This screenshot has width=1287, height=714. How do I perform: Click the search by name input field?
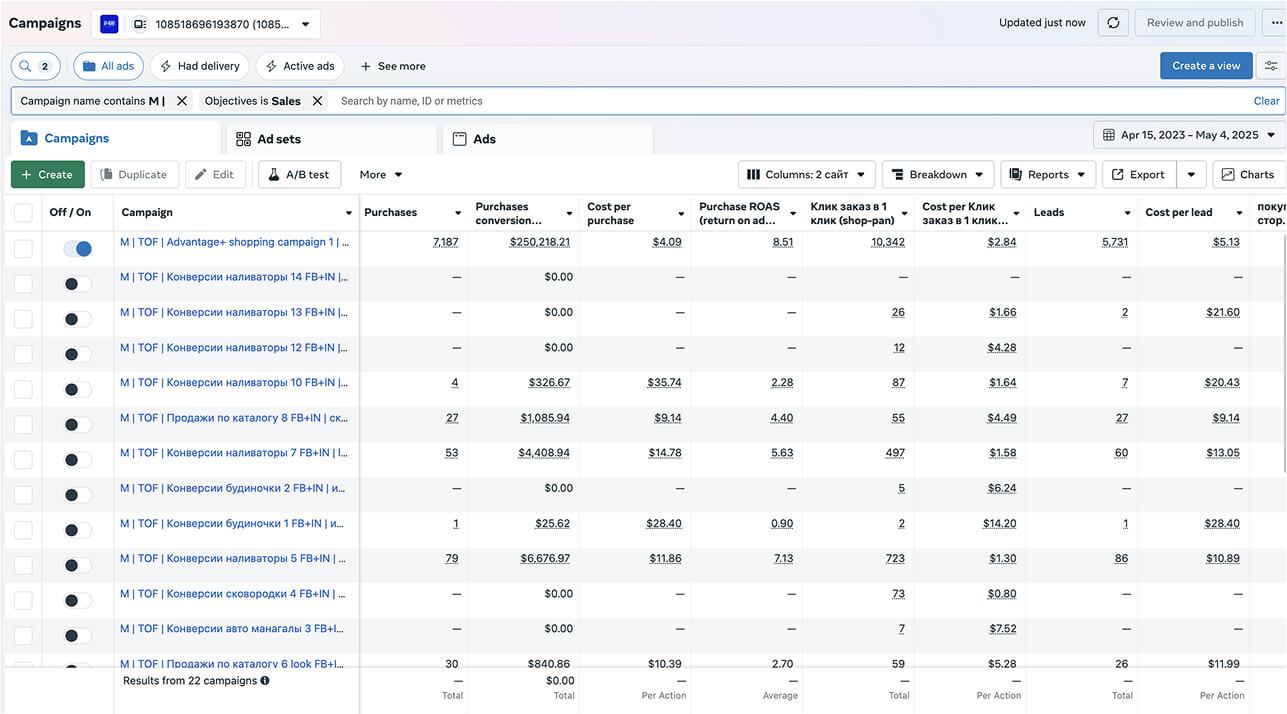point(790,101)
